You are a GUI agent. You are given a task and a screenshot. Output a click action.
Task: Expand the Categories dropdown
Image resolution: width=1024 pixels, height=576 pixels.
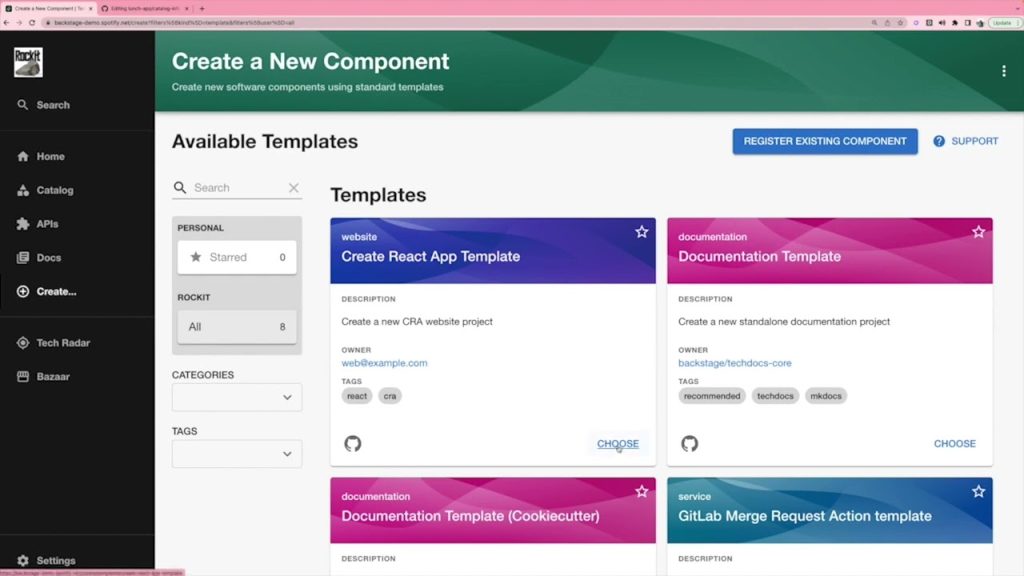(237, 397)
